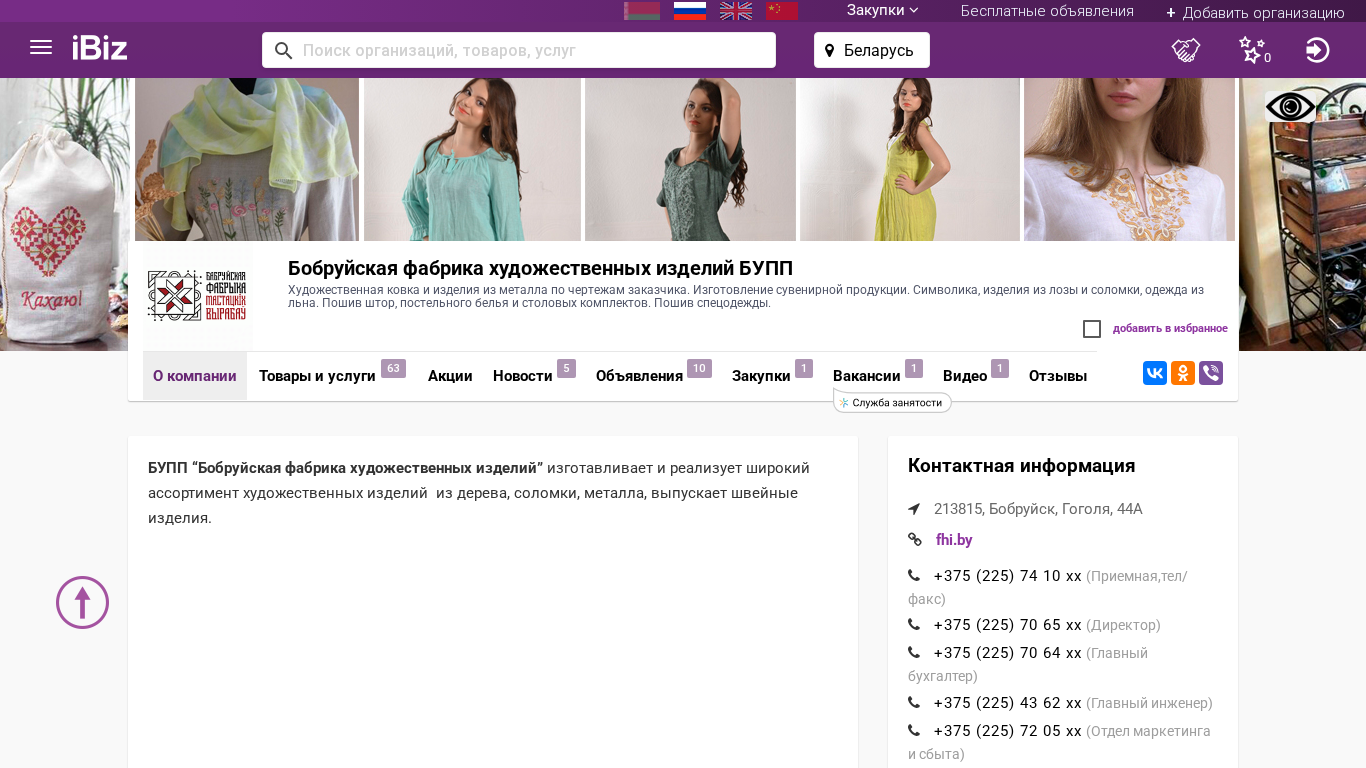Click Добавить организацию link
The height and width of the screenshot is (768, 1366).
pyautogui.click(x=1255, y=12)
